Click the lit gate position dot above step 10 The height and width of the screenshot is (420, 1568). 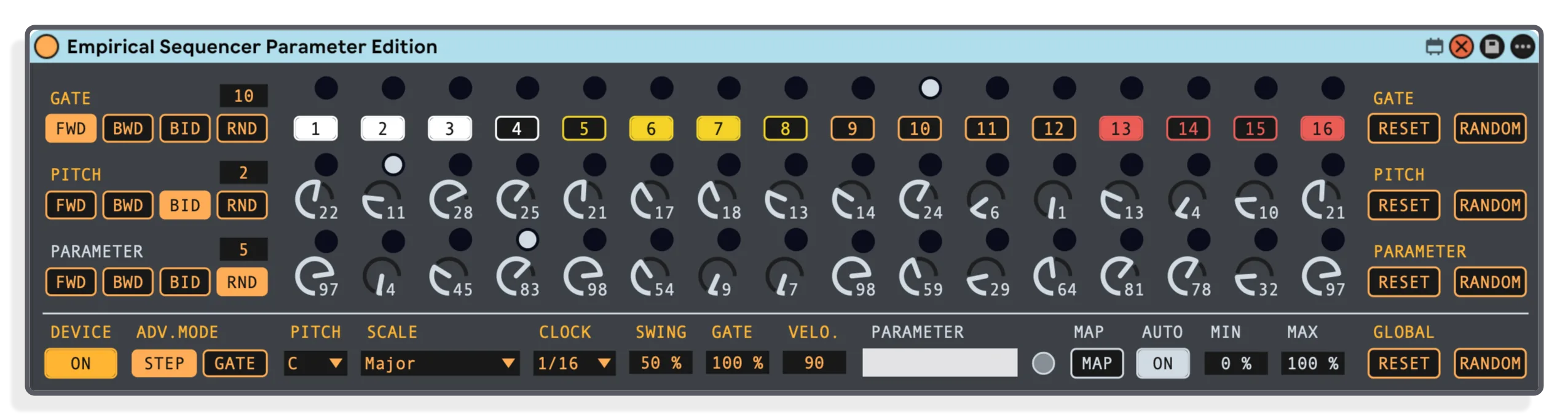click(x=929, y=88)
